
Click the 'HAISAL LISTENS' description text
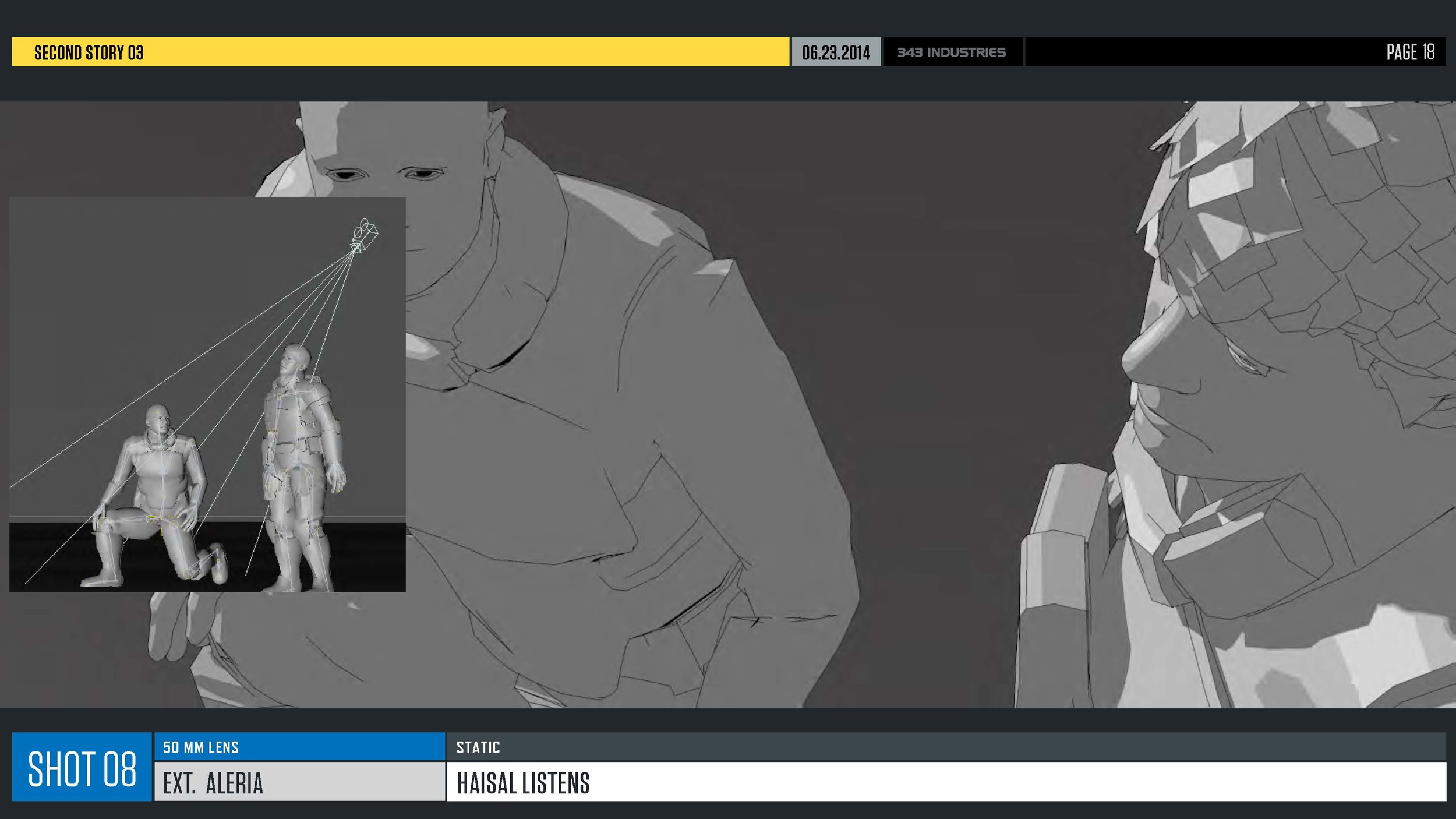point(523,783)
